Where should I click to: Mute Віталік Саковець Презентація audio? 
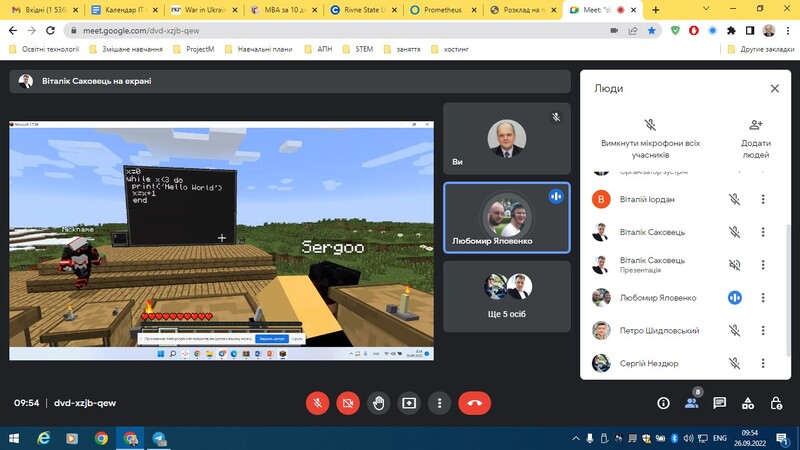pyautogui.click(x=734, y=265)
